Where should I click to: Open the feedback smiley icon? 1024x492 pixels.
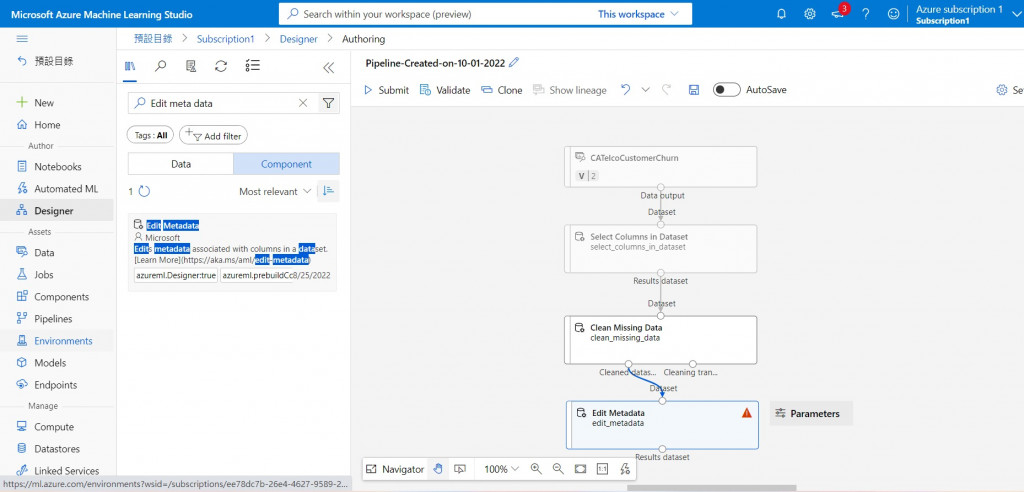894,14
